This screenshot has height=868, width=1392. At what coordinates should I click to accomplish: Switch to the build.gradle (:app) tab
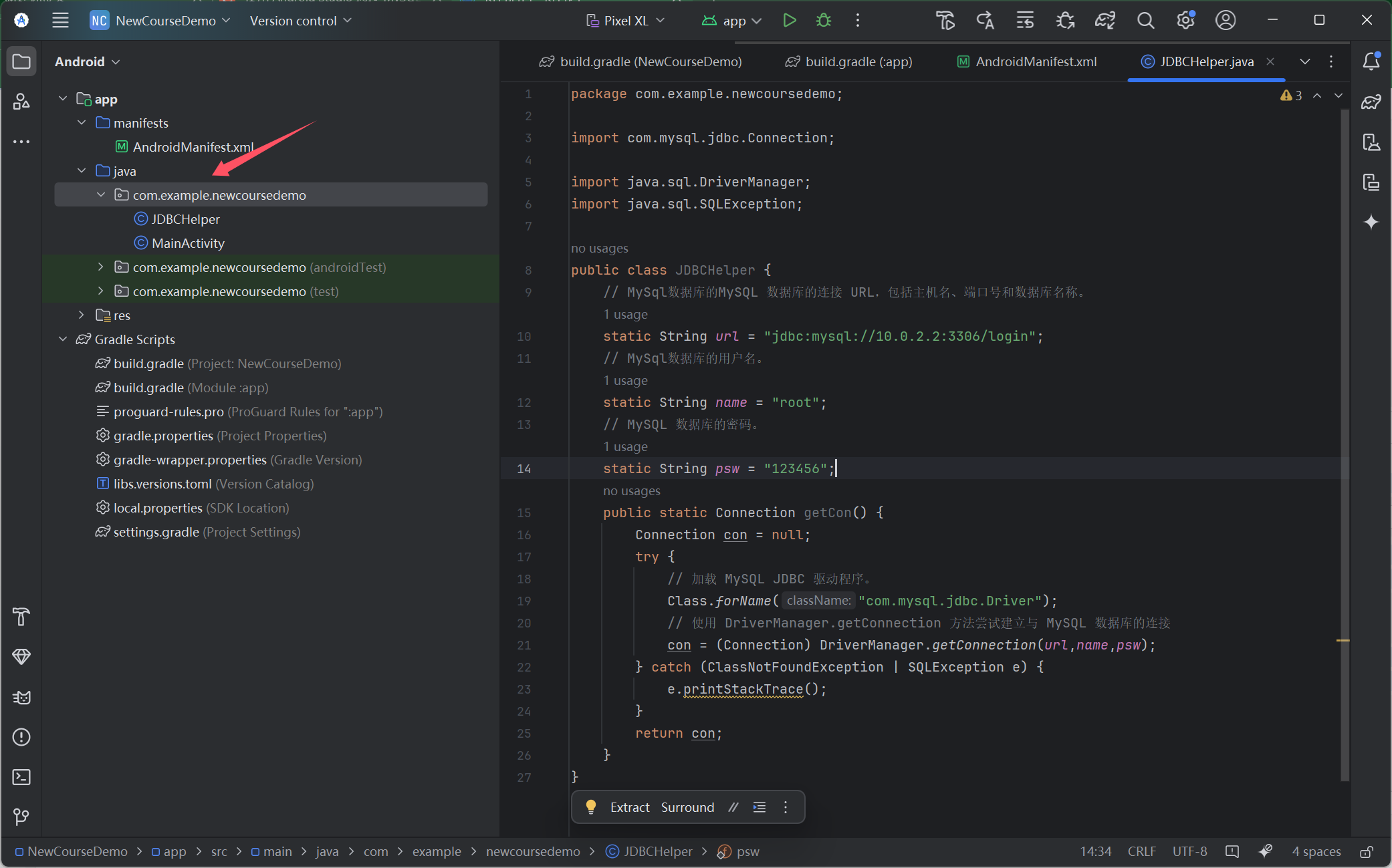coord(849,61)
